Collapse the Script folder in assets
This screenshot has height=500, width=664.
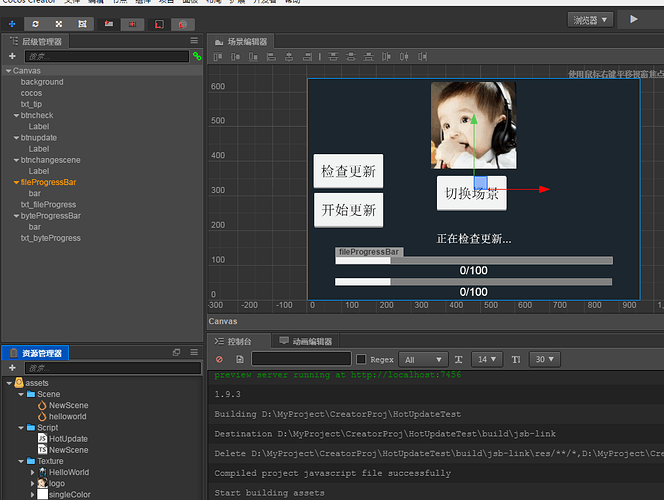(x=20, y=428)
